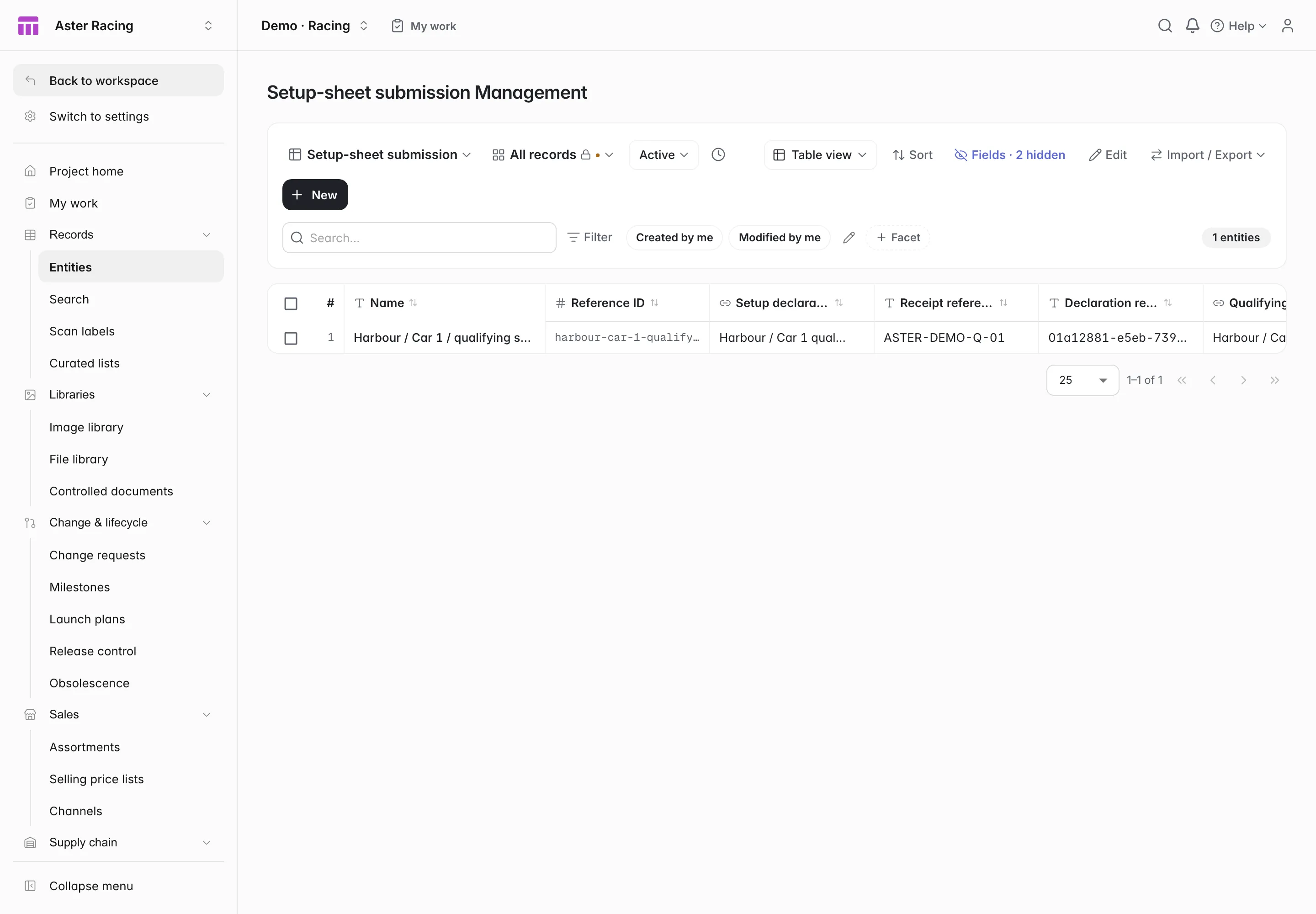Sort by the Declaration reference column arrows

(1167, 303)
